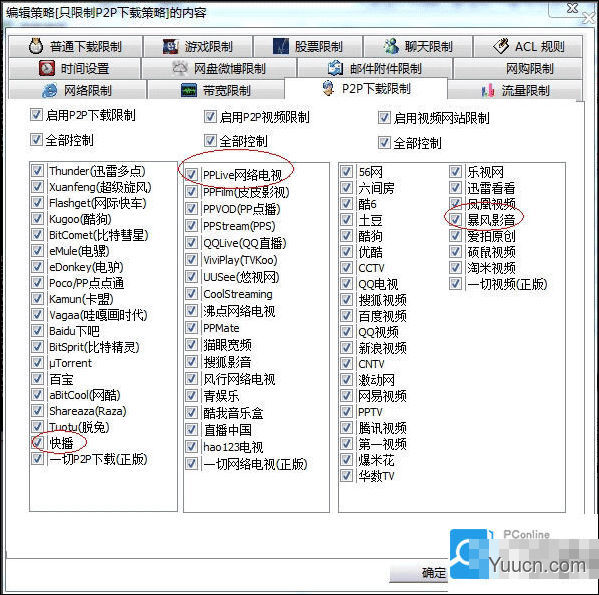Click the game icon on 游戏限制 tab
Screen dimensions: 599x595
click(x=171, y=47)
